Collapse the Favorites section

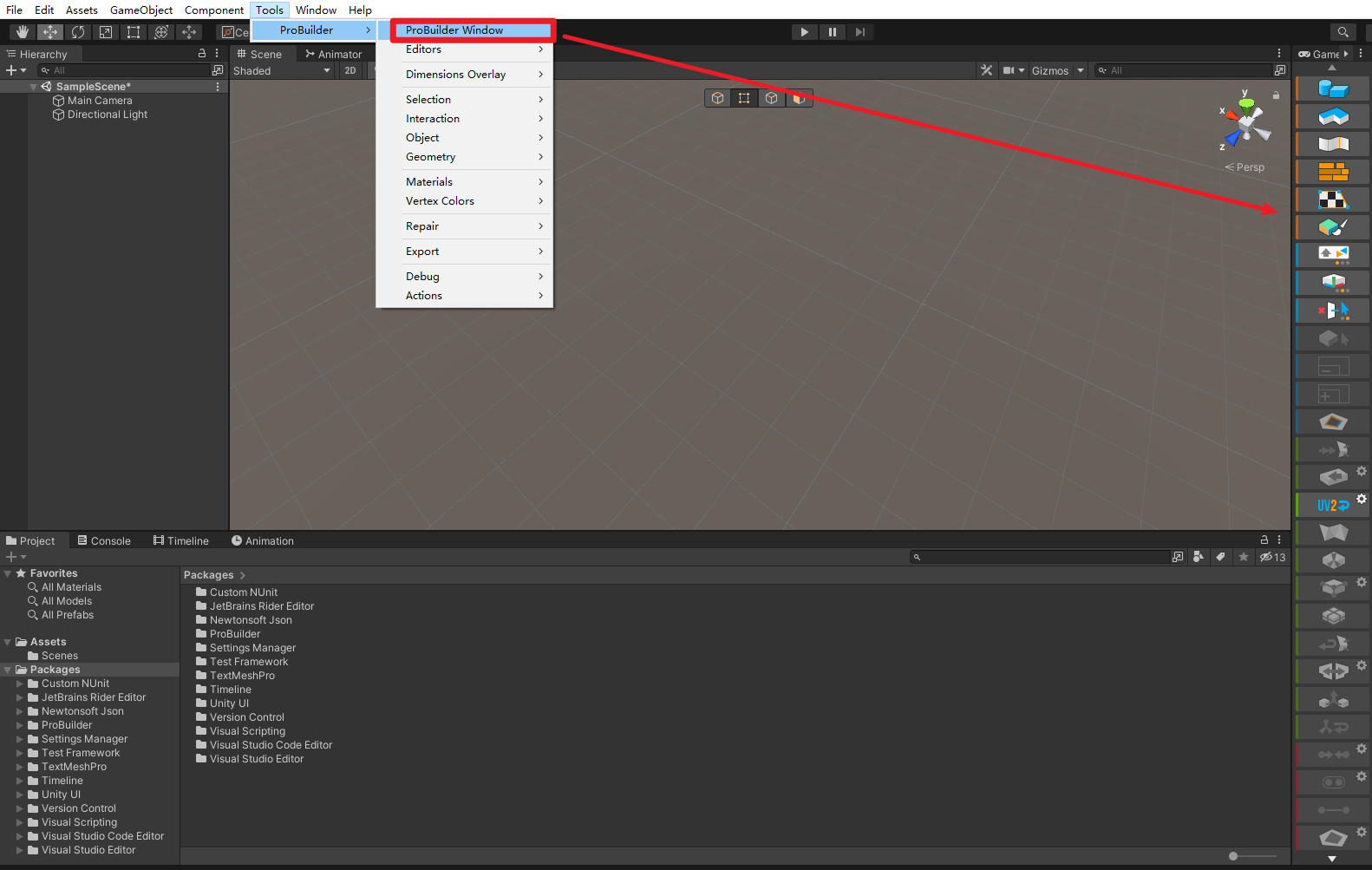(8, 573)
